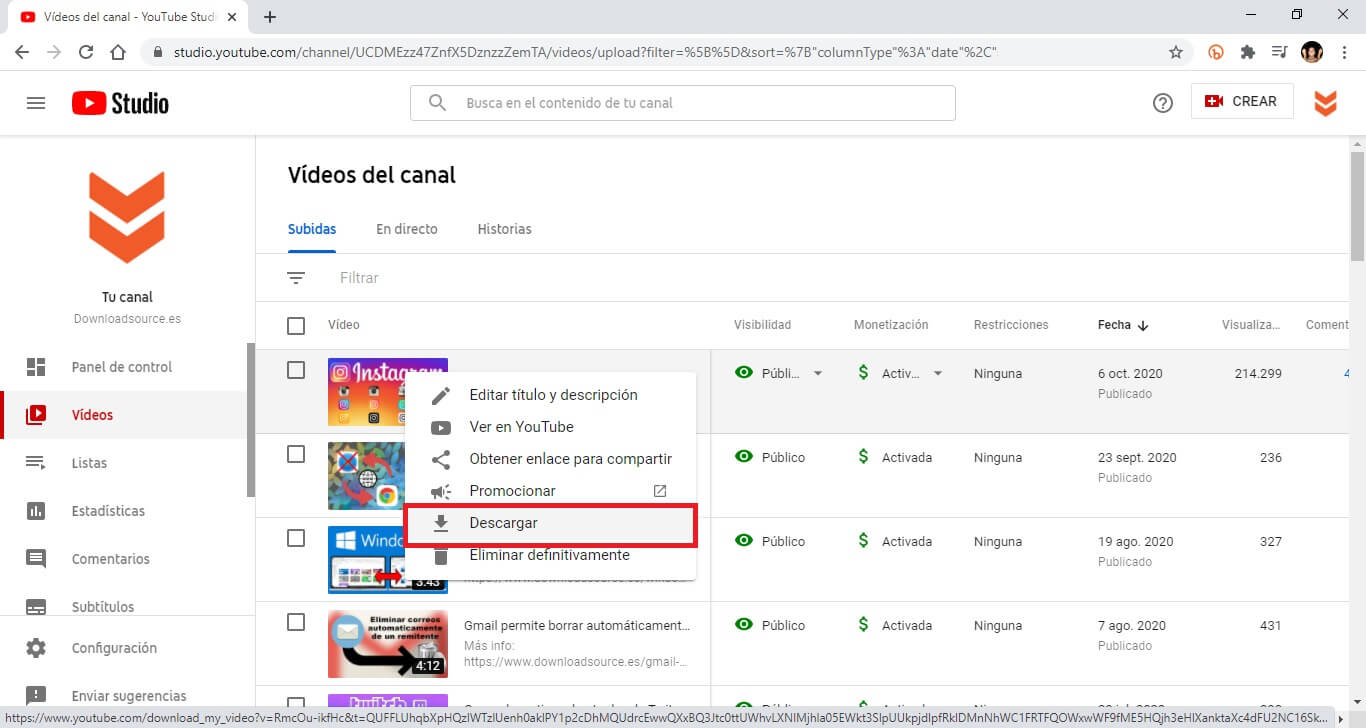Select Eliminar definitivamente menu item
The image size is (1366, 728).
click(550, 556)
